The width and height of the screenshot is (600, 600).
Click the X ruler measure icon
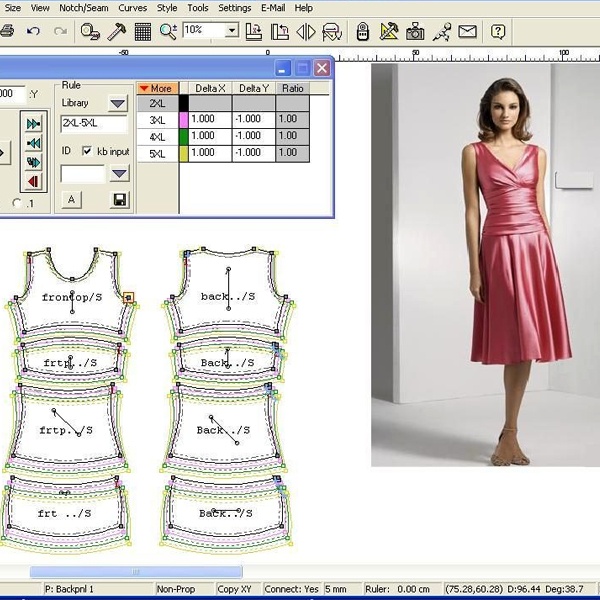(x=254, y=31)
